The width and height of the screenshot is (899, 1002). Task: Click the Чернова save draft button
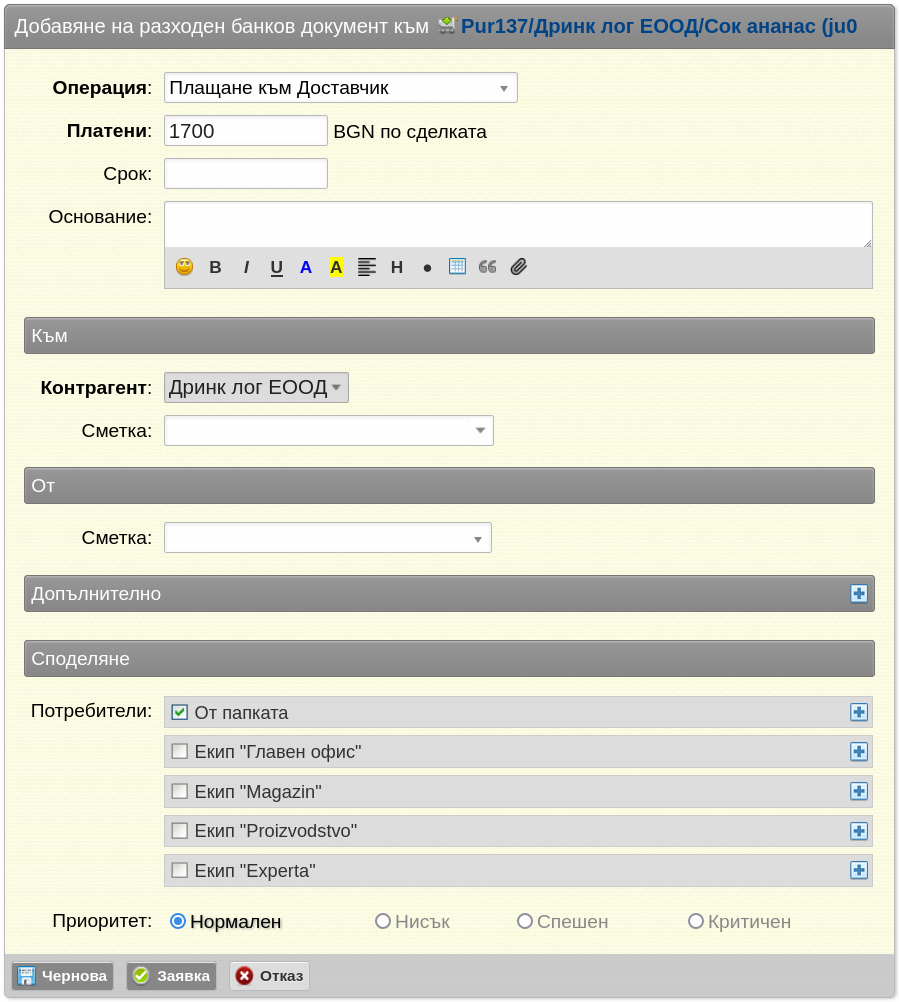coord(63,976)
